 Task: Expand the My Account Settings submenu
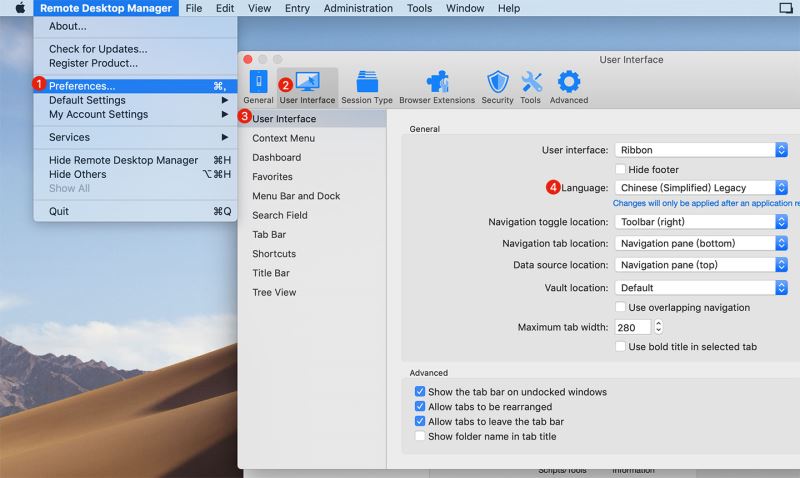(x=135, y=114)
